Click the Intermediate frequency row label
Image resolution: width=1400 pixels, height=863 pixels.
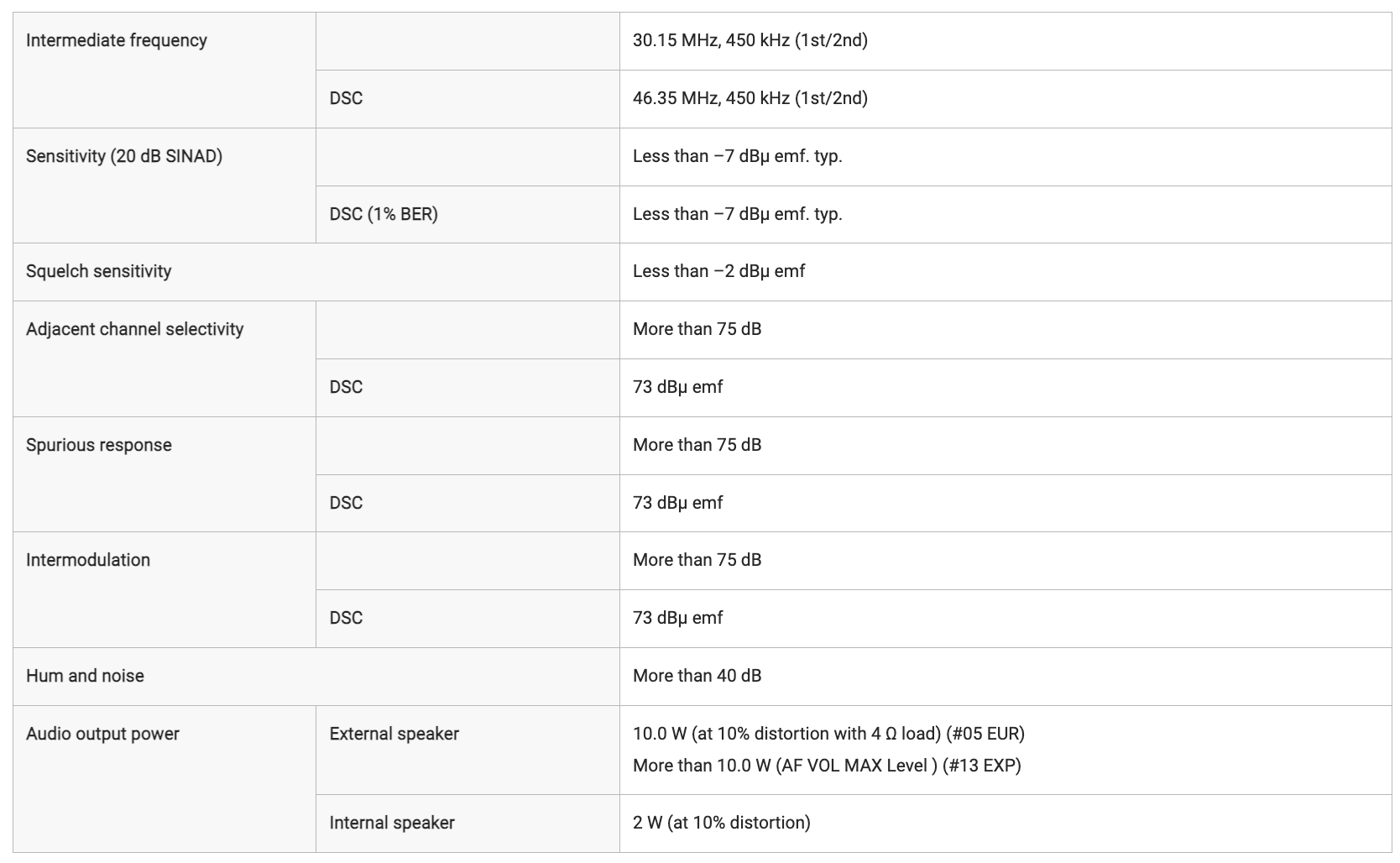click(x=116, y=40)
